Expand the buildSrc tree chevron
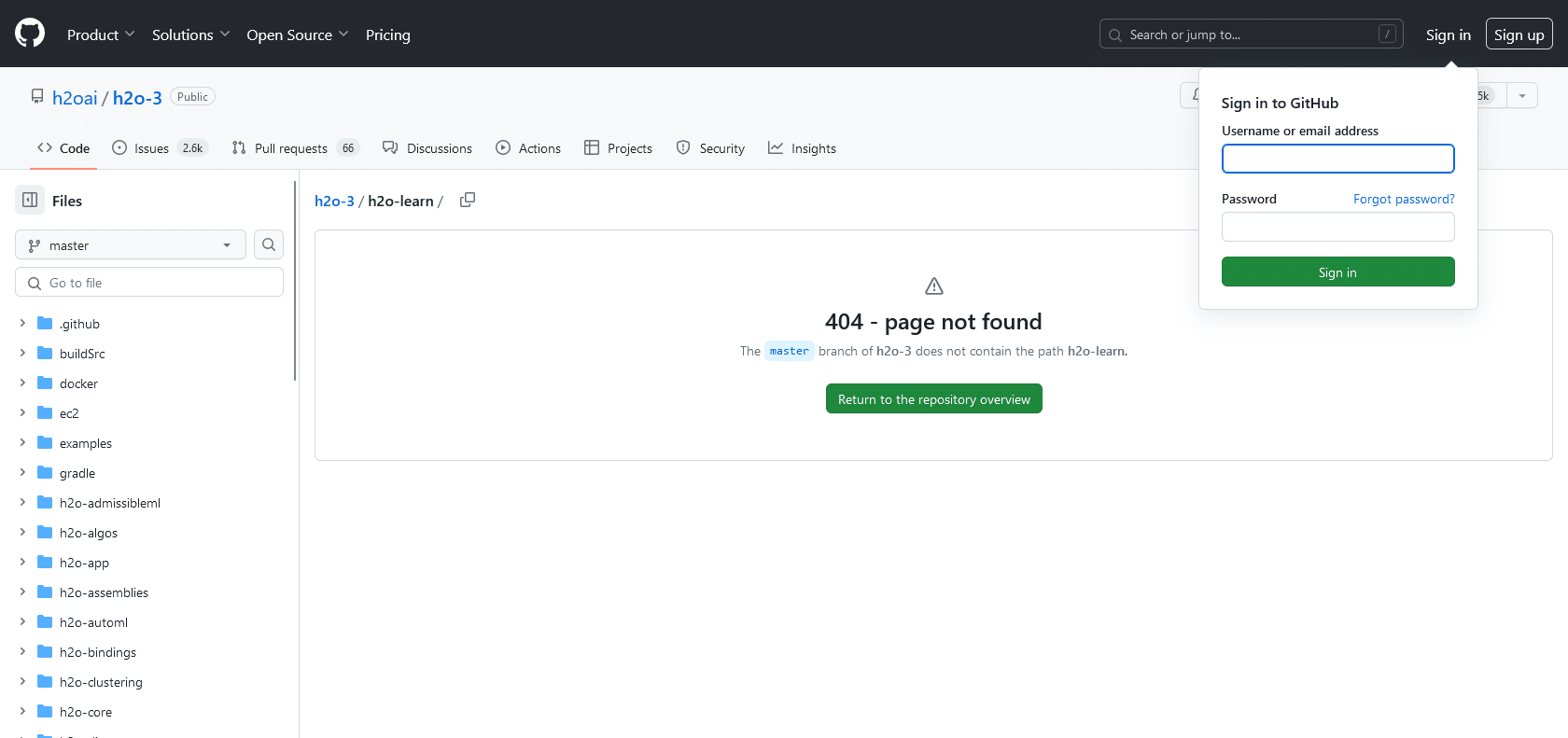The height and width of the screenshot is (738, 1568). (22, 353)
